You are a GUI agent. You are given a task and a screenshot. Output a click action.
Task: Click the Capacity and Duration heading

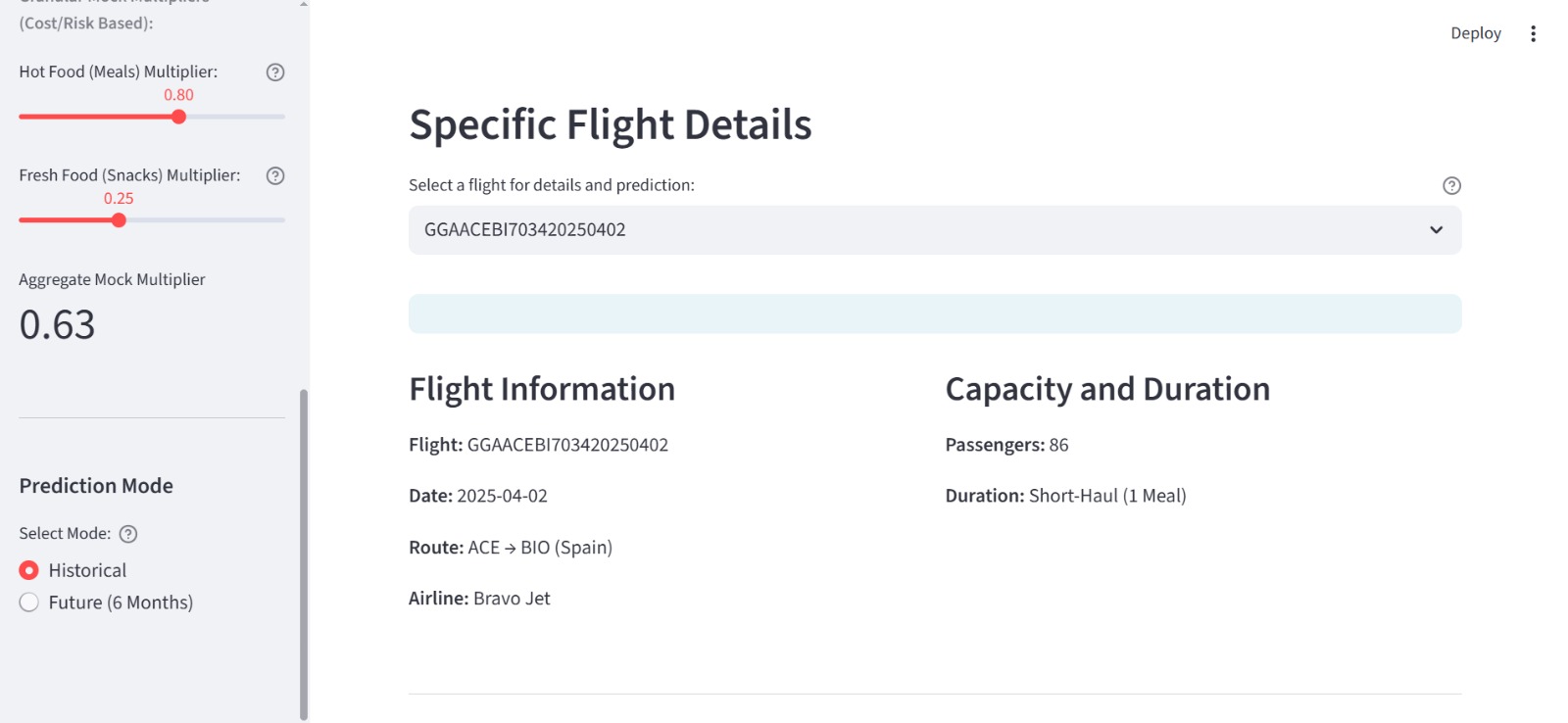tap(1106, 390)
